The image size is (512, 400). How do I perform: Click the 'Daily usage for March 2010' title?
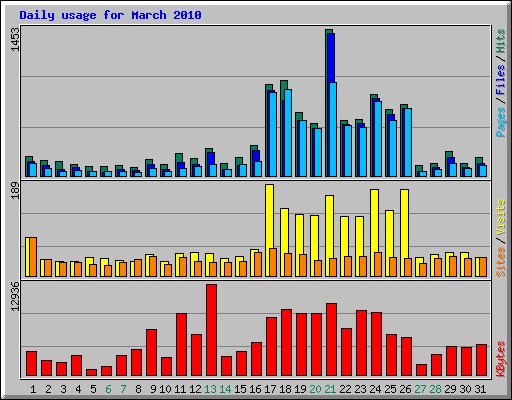pos(110,15)
